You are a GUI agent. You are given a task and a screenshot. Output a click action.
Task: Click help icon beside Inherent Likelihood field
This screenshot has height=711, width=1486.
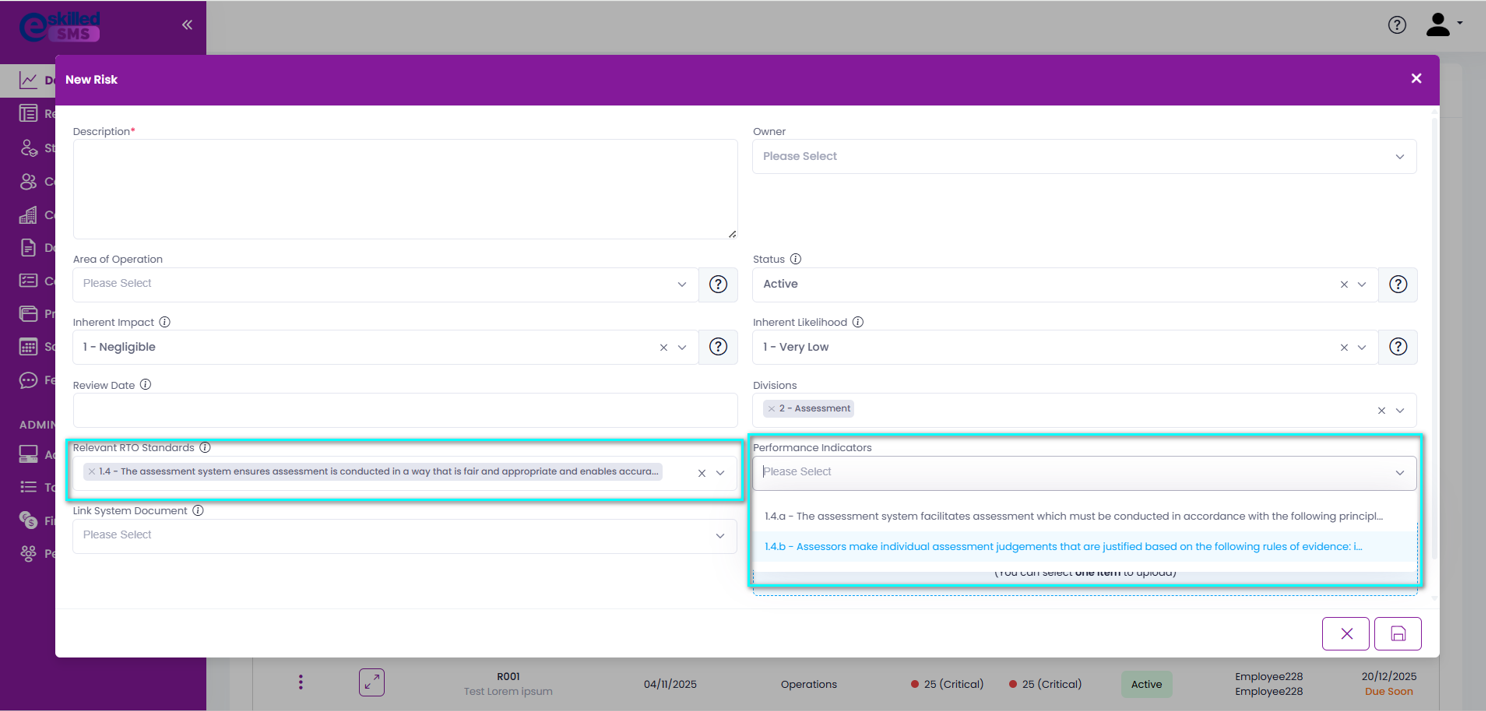(1398, 347)
